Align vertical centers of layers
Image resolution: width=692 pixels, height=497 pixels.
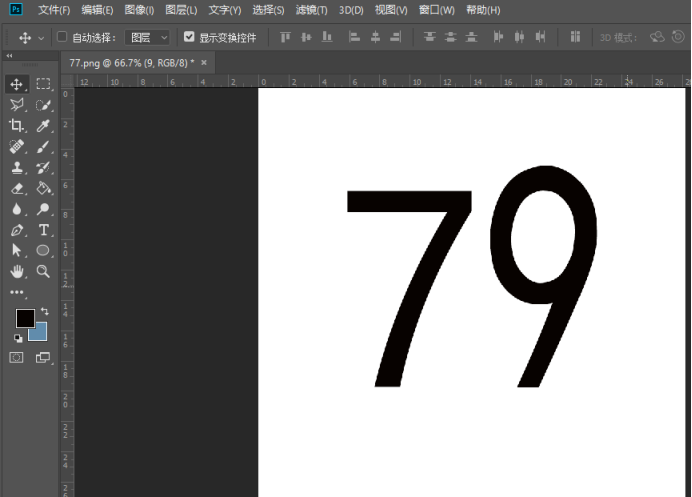[306, 37]
